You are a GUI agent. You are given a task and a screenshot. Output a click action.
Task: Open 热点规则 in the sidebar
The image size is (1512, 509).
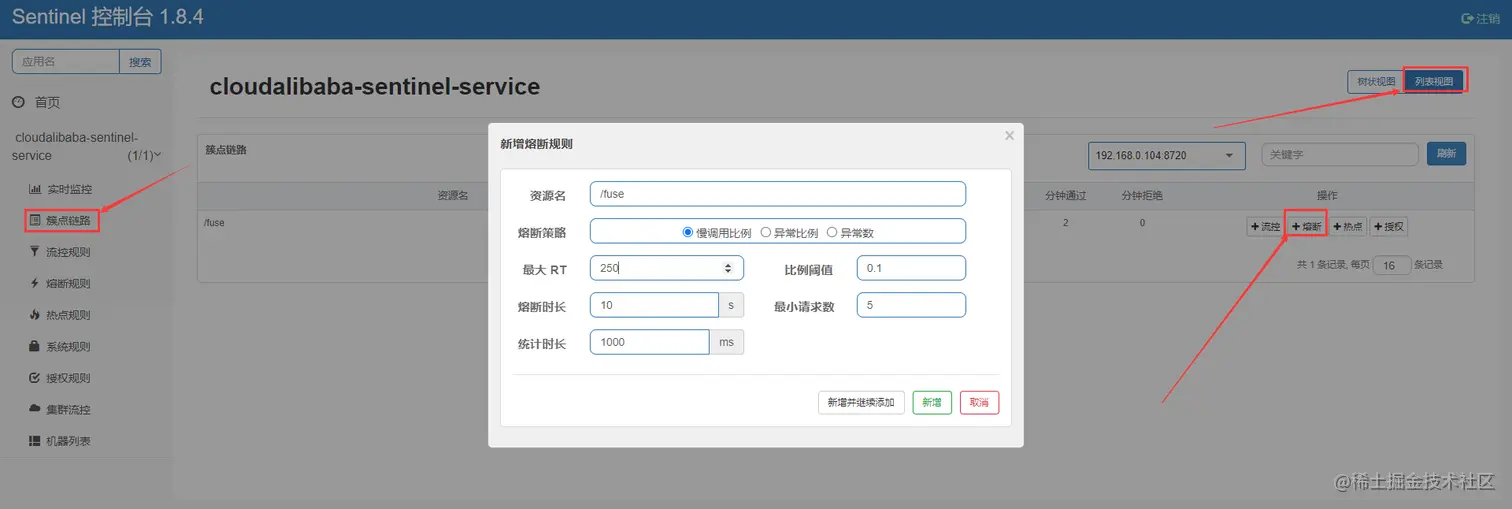(69, 315)
